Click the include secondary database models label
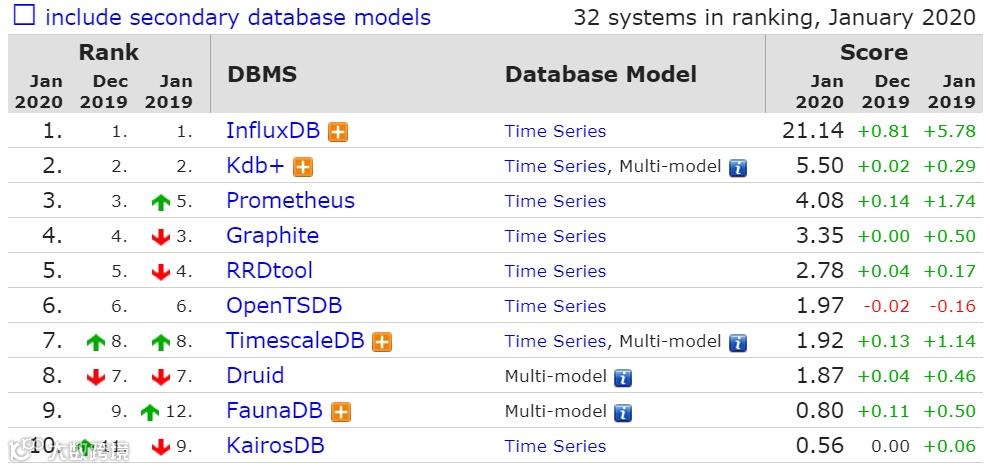The height and width of the screenshot is (469, 990). click(238, 17)
